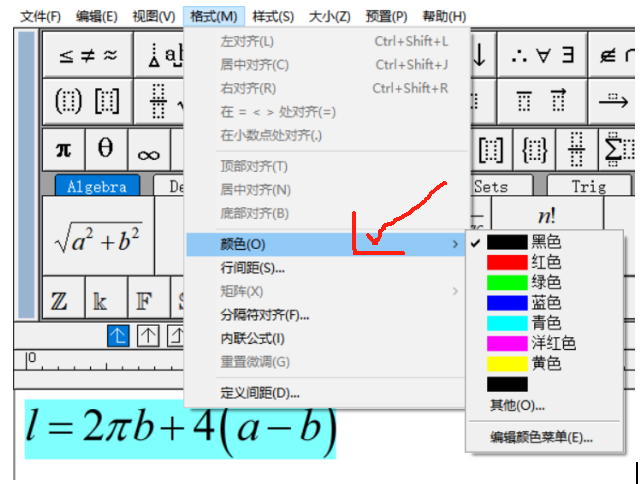Viewport: 641px width, 484px height.
Task: Expand the 颜色(O) submenu
Action: click(x=325, y=244)
